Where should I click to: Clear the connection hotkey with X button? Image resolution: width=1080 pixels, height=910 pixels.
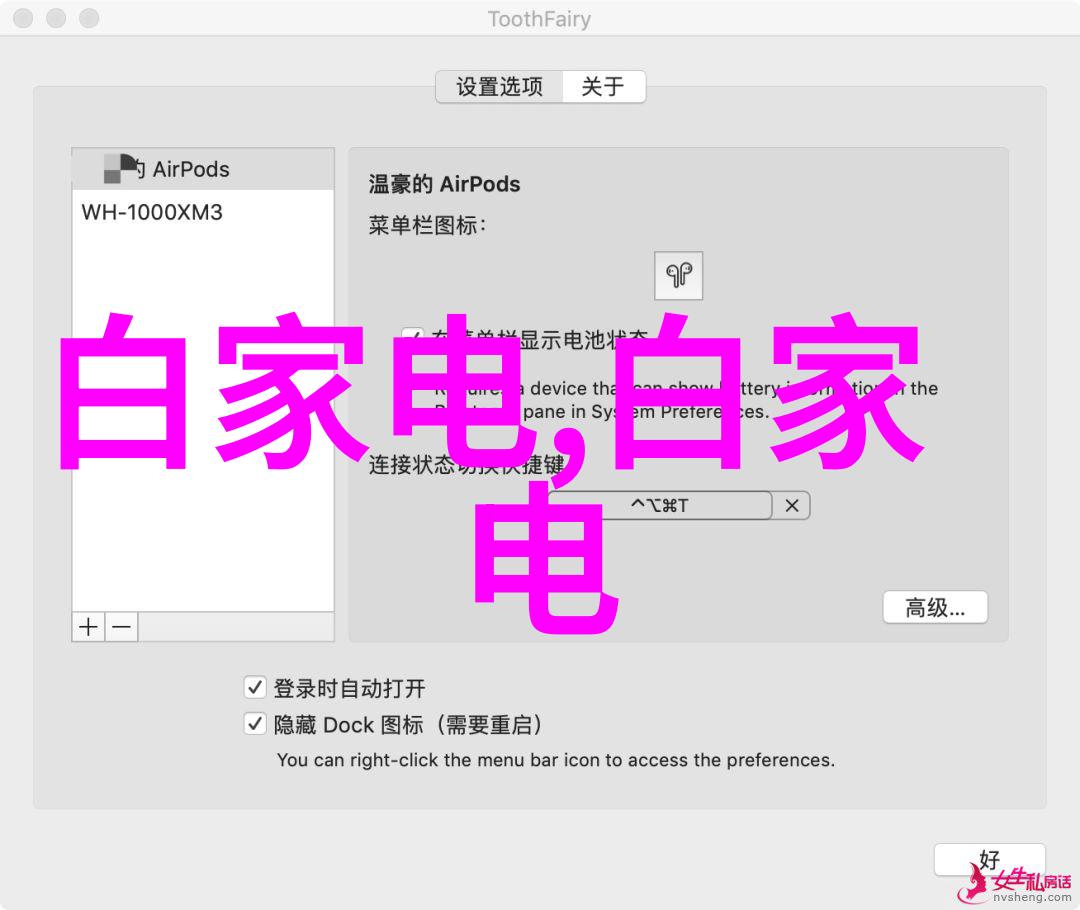pyautogui.click(x=791, y=506)
